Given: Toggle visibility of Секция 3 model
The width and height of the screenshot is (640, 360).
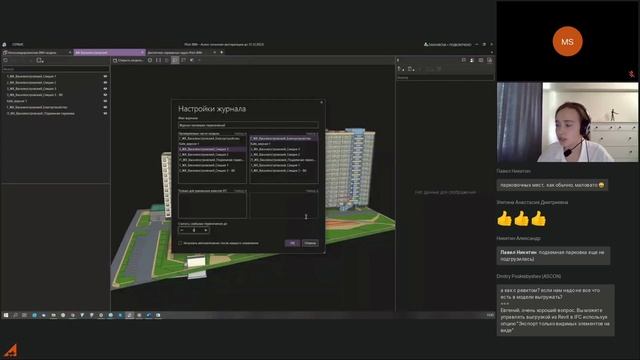Looking at the screenshot, I should tap(105, 89).
